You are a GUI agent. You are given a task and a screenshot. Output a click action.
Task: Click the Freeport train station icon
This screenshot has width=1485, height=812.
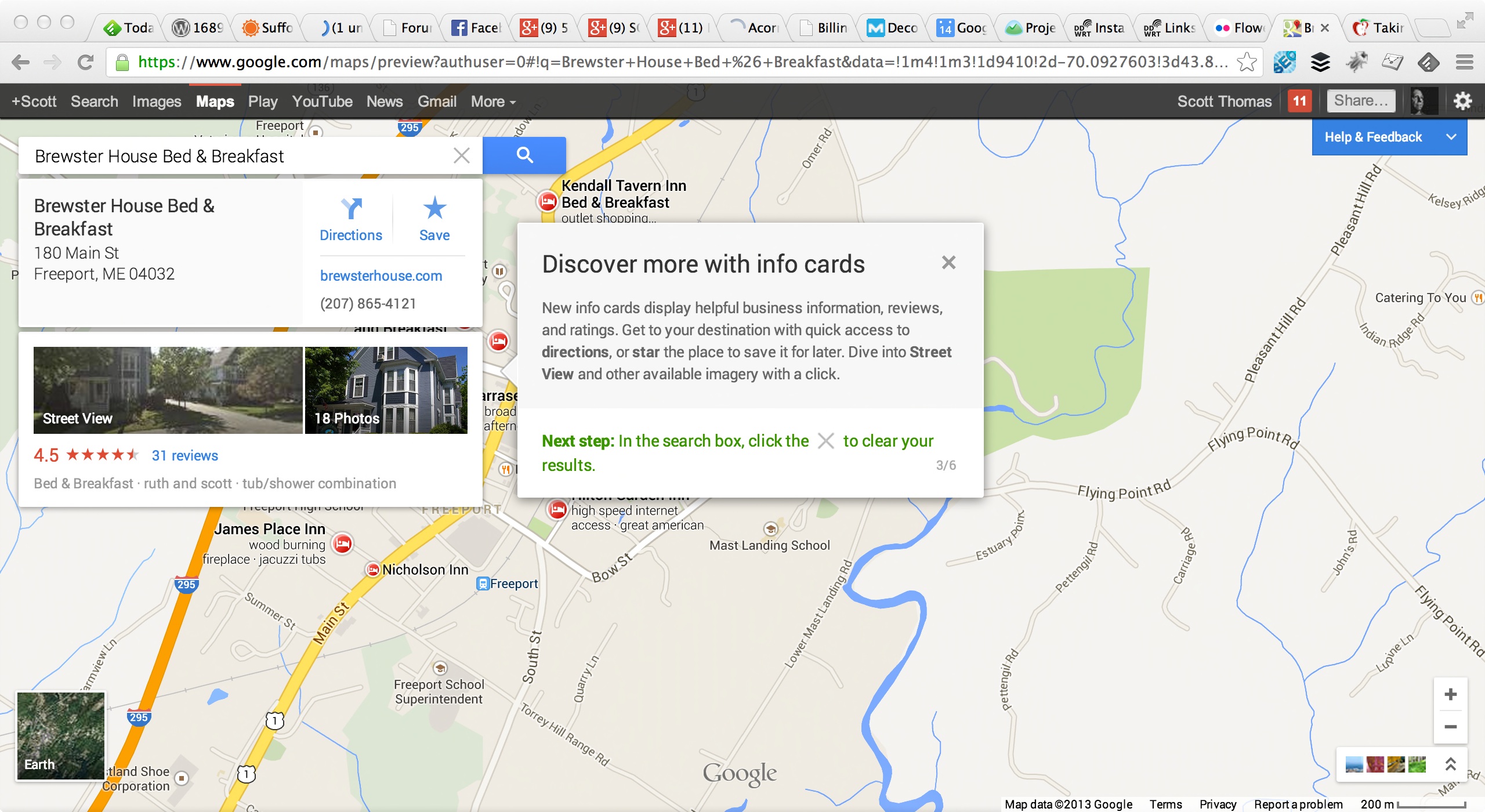click(x=483, y=583)
